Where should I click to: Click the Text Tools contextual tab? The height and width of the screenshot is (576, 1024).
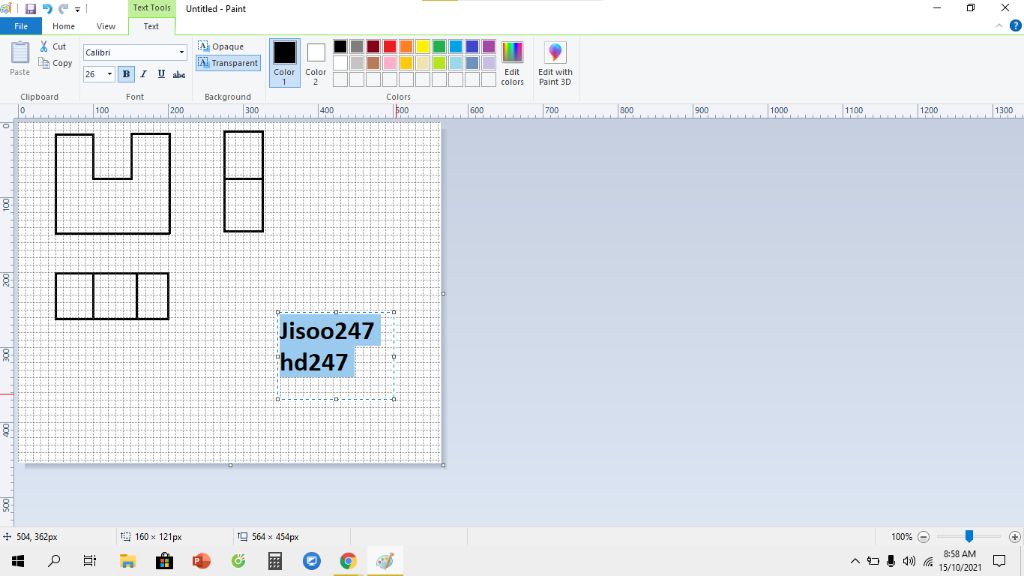point(152,8)
